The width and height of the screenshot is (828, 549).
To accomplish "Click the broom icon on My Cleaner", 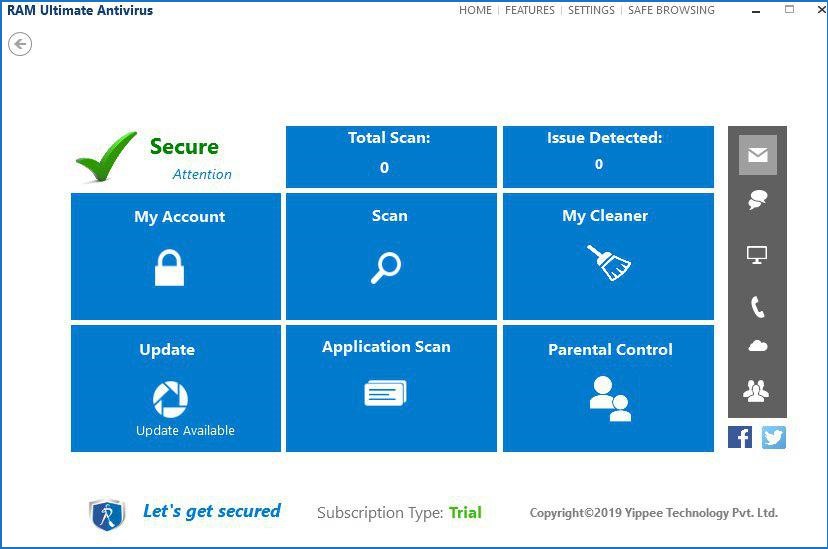I will 609,262.
